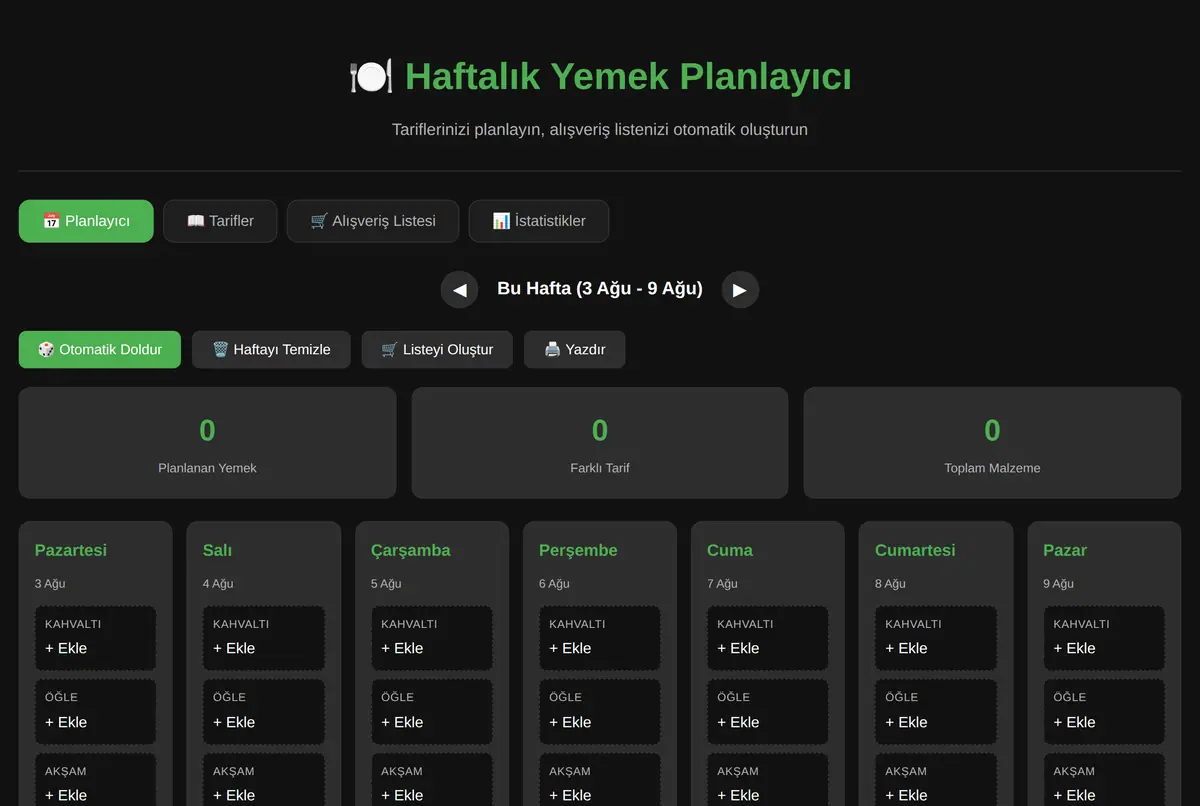Add Cumartesi Kahvaltı meal

(935, 638)
